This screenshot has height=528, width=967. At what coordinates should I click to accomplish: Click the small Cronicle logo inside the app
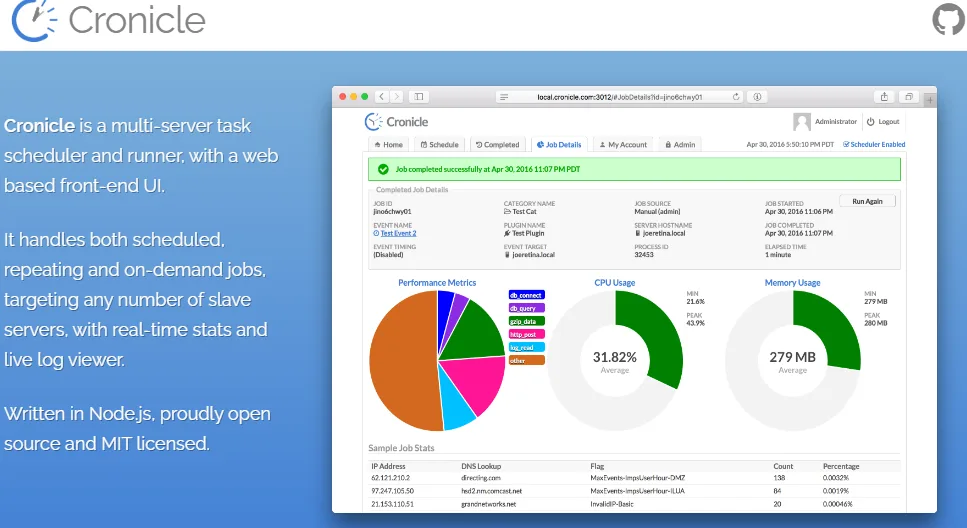[396, 122]
